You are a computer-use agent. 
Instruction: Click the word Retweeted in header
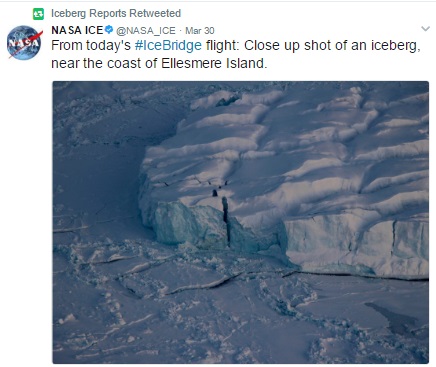[155, 13]
